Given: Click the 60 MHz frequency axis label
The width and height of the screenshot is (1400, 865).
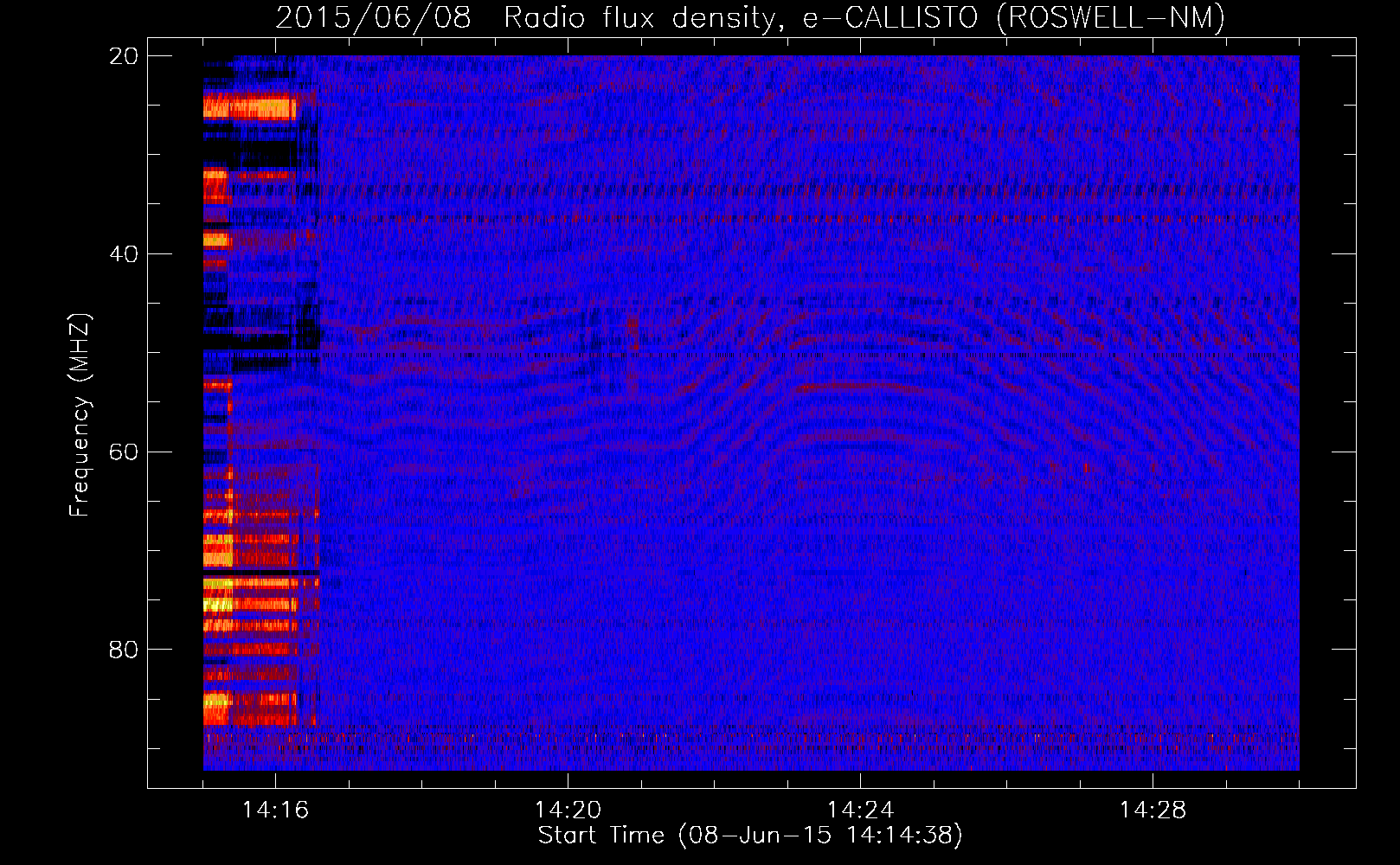Looking at the screenshot, I should pyautogui.click(x=124, y=452).
